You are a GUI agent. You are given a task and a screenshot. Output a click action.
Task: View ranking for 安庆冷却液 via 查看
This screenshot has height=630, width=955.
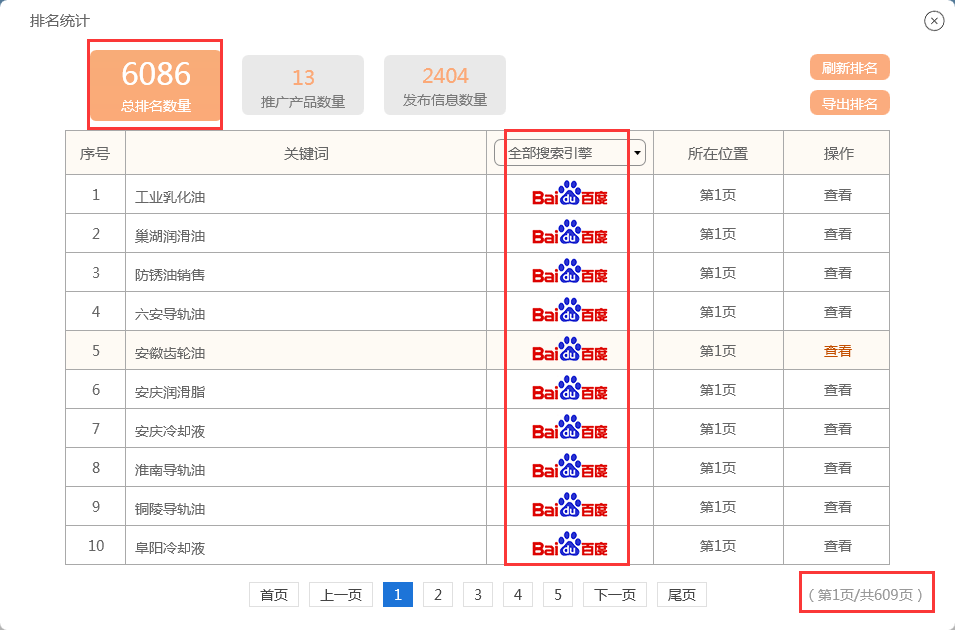tap(837, 429)
